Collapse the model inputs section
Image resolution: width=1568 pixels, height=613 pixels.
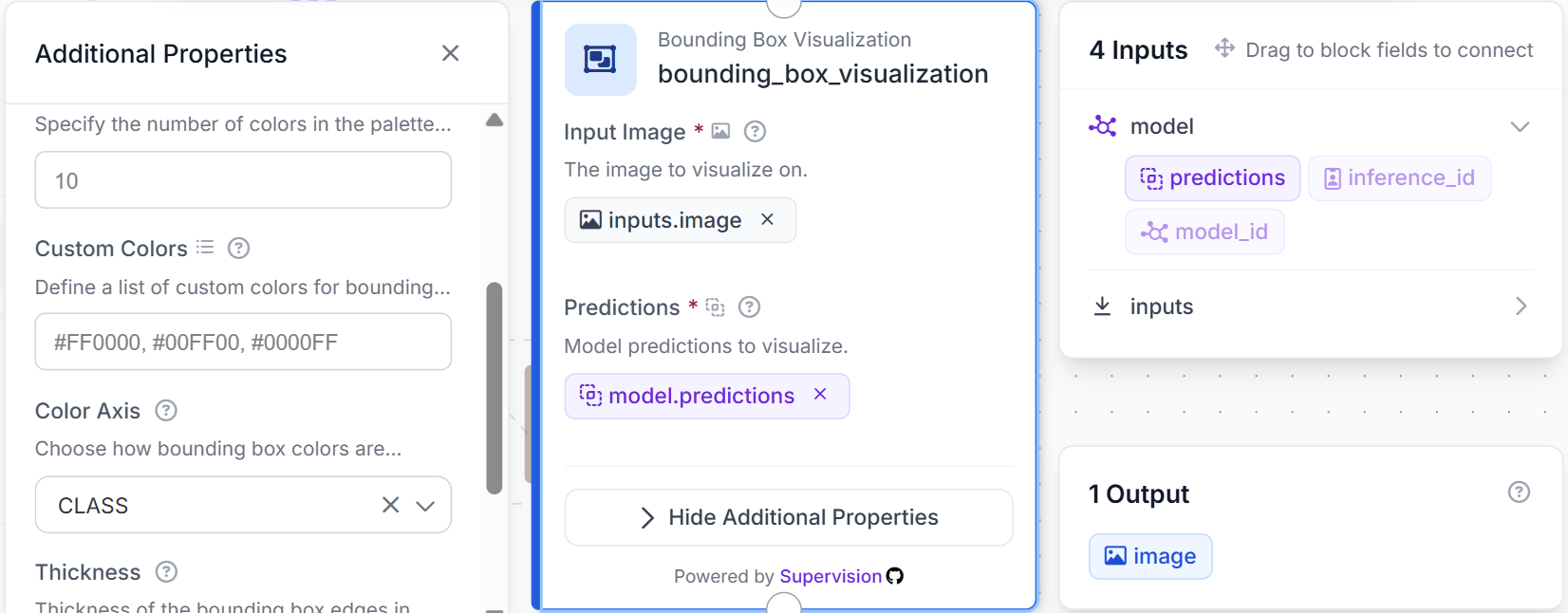[1520, 126]
